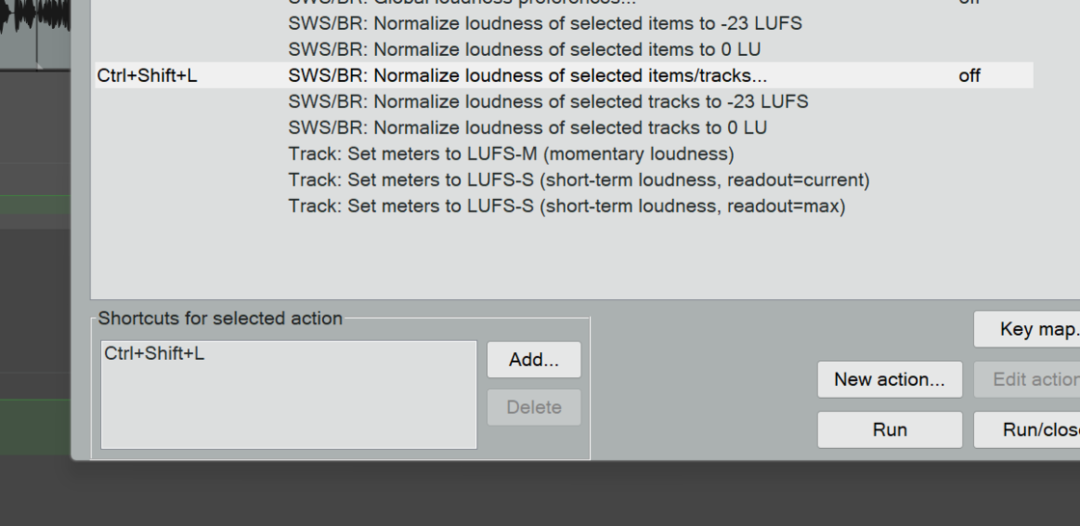The height and width of the screenshot is (526, 1080).
Task: Select 'Normalize loudness of selected items to -23 LUFS' action
Action: click(x=544, y=23)
